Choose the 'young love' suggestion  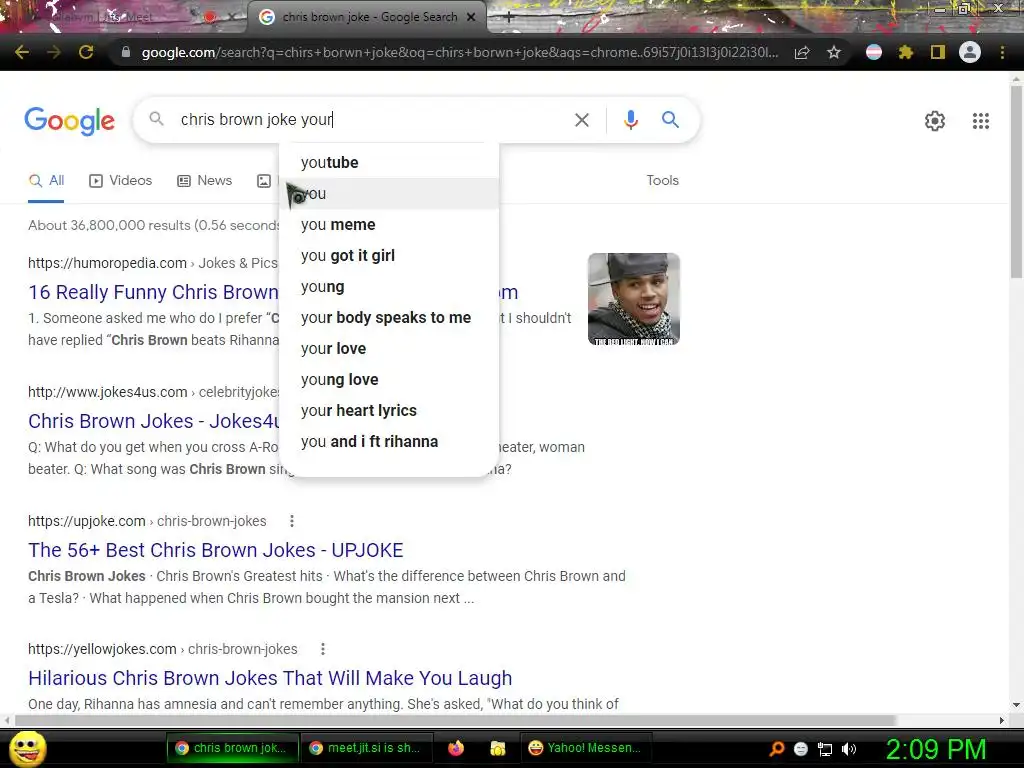pos(389,380)
